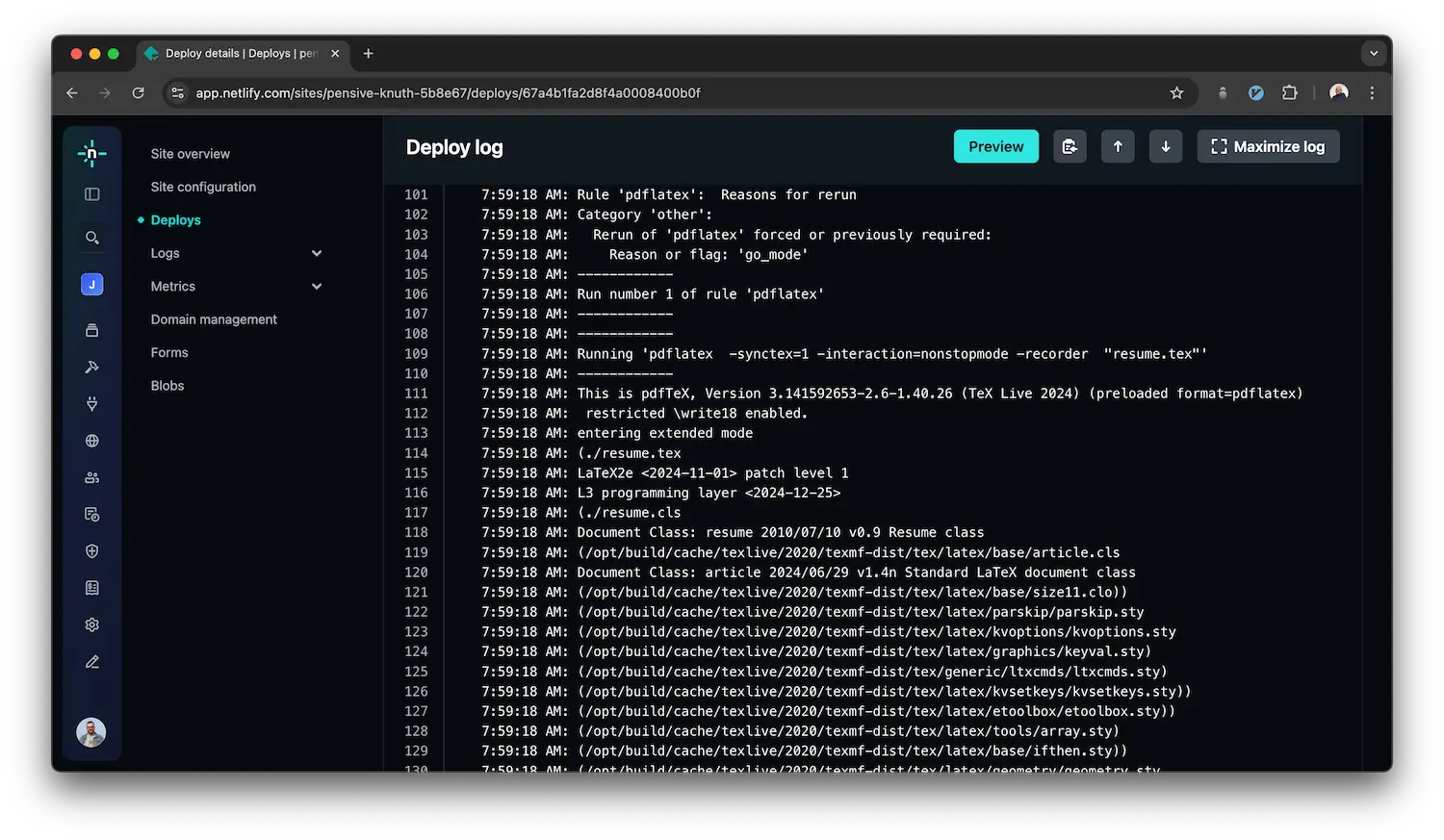Toggle the sidebar panel icon below the Netlify logo
The image size is (1444, 840).
91,194
